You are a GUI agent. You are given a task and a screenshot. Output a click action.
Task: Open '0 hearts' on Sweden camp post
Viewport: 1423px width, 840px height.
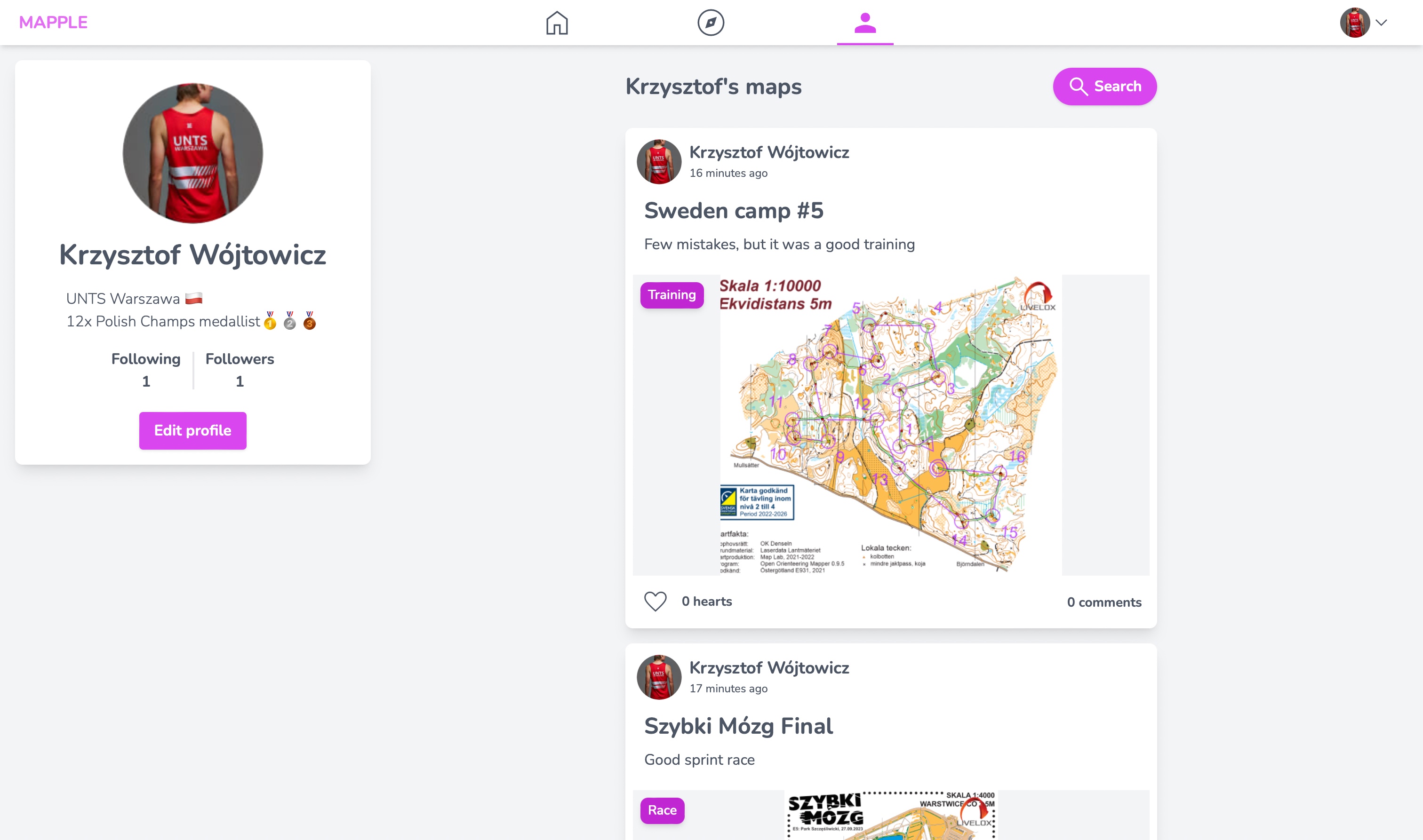point(707,601)
